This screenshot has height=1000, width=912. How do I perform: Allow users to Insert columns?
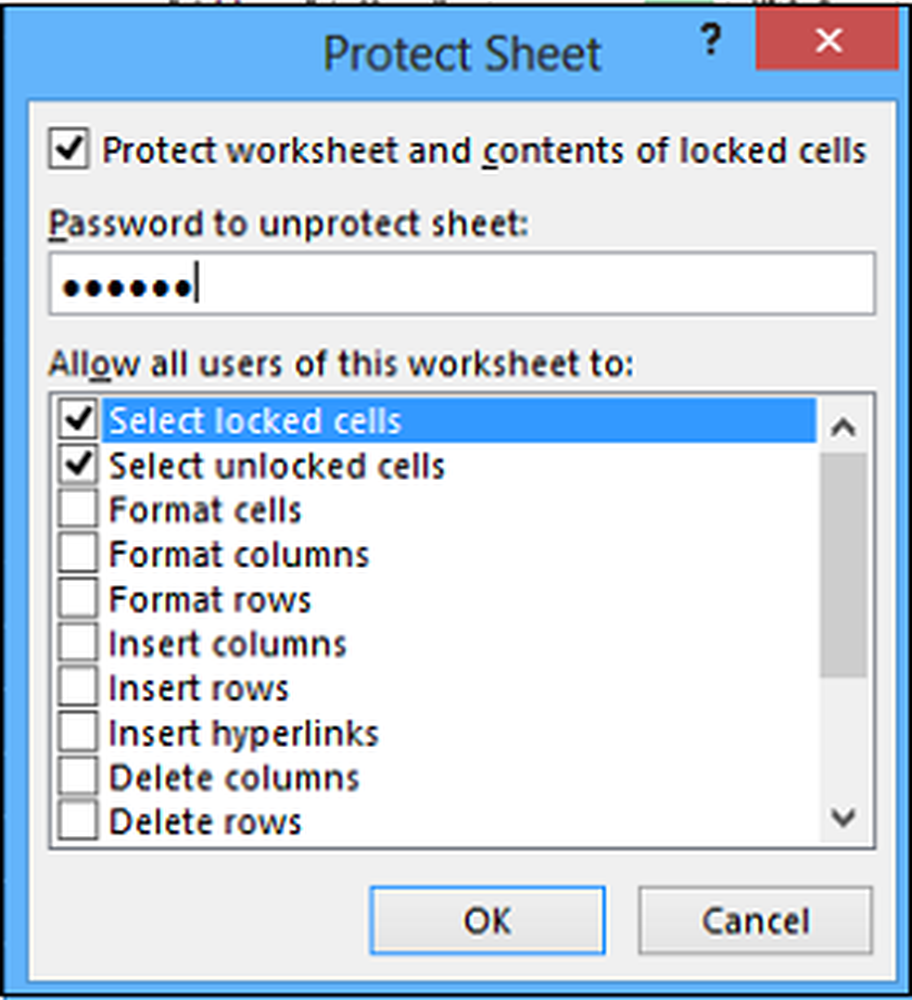tap(79, 643)
